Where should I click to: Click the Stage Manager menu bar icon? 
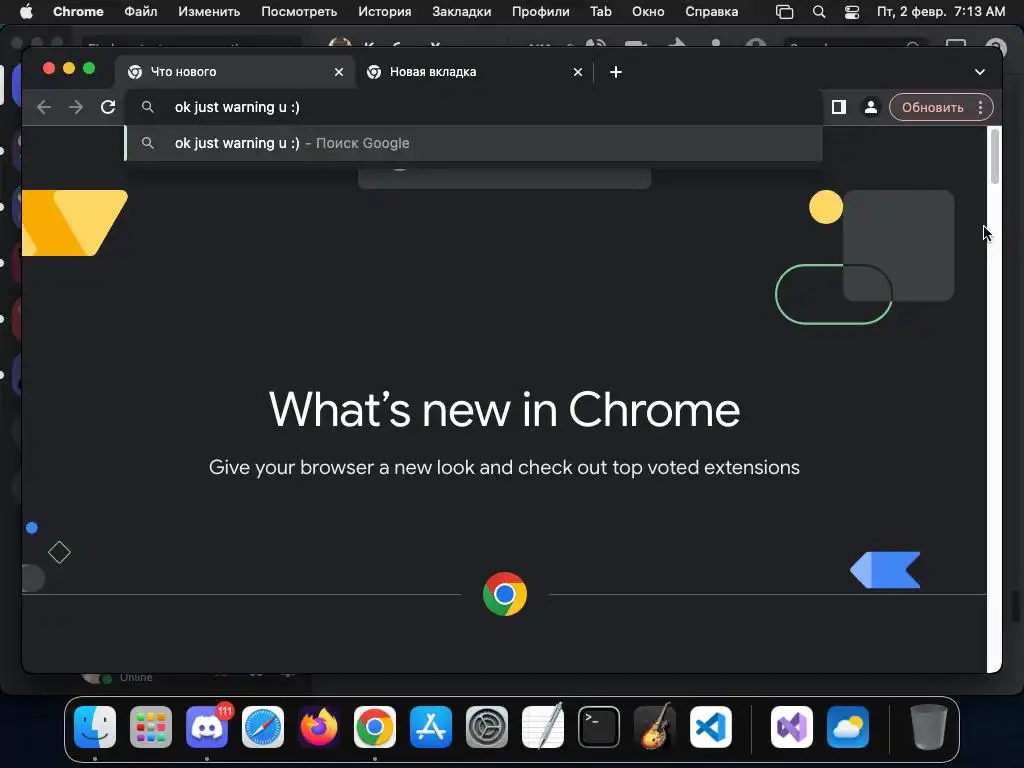tap(784, 12)
